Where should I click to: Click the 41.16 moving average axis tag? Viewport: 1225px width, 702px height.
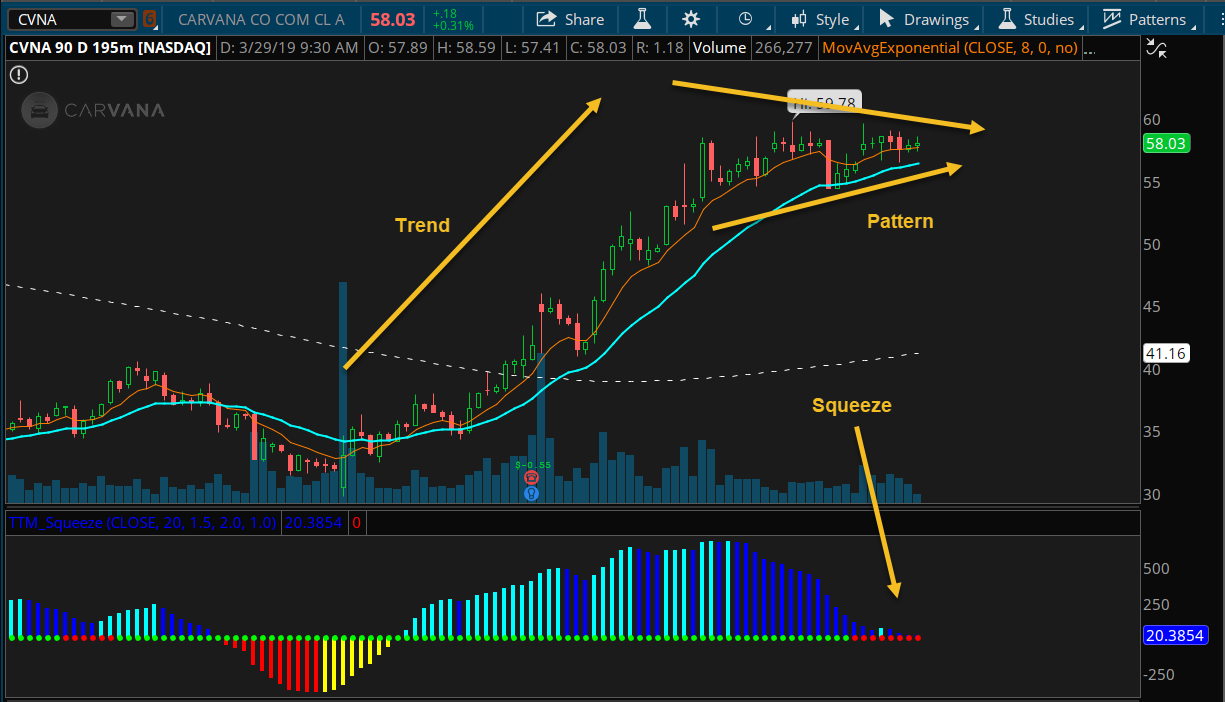(1165, 353)
